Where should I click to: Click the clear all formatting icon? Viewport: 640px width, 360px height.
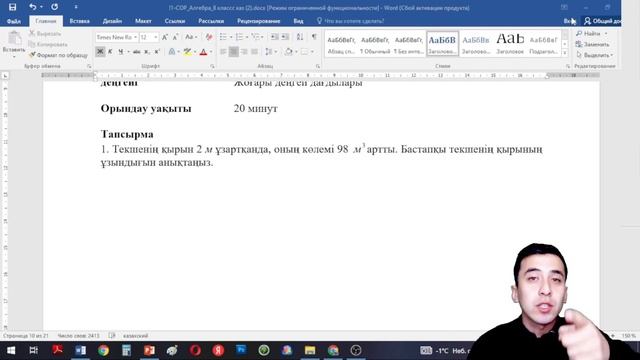pyautogui.click(x=209, y=37)
